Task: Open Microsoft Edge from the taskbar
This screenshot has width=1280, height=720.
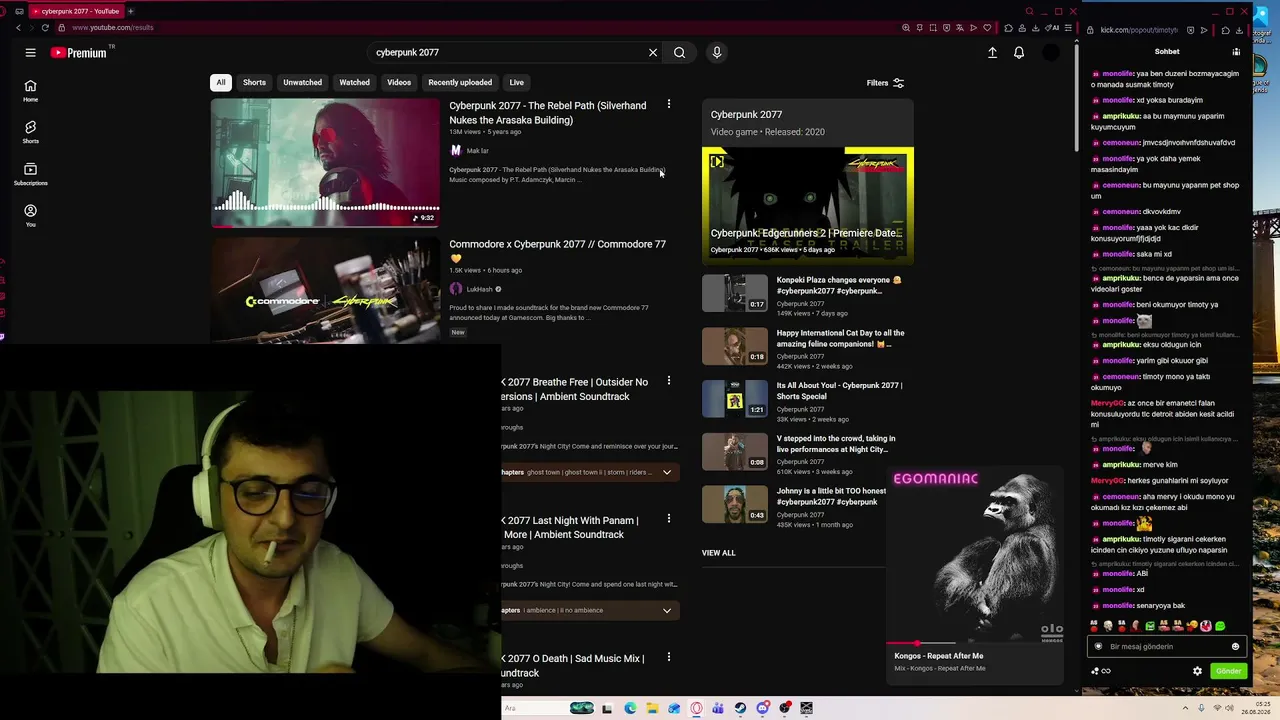Action: point(630,708)
